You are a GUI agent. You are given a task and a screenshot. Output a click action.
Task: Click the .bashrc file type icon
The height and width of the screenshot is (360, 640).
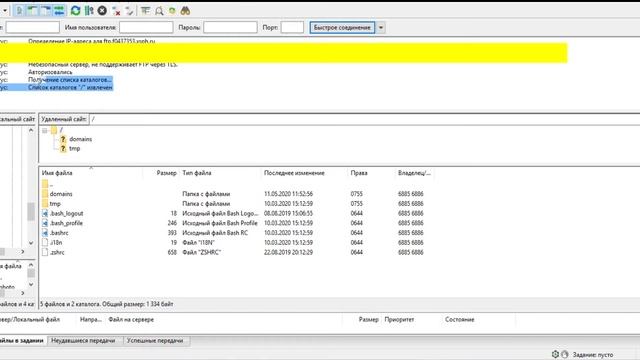[x=45, y=233]
